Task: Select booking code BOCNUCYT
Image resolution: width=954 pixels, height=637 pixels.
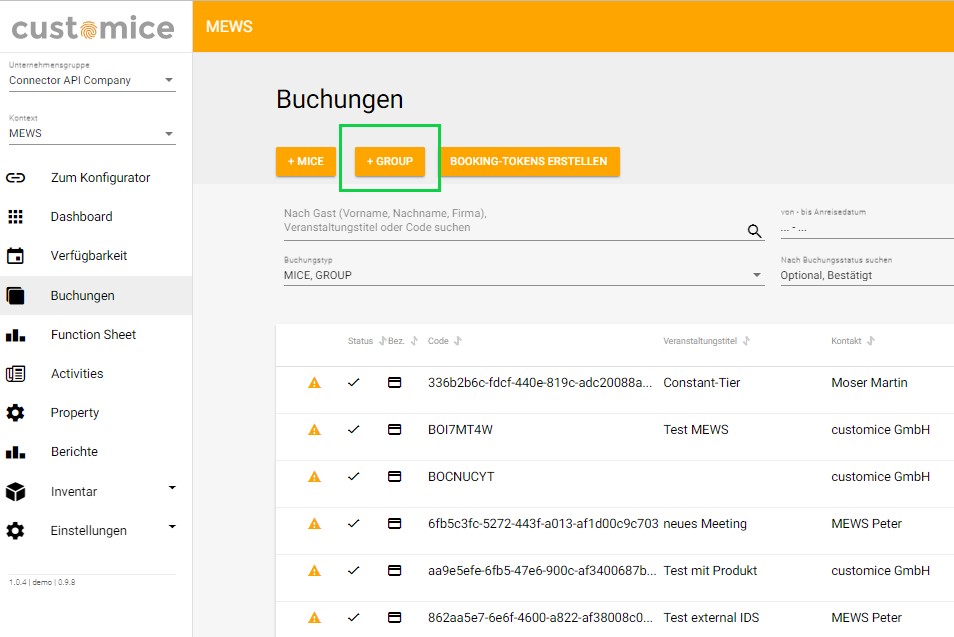Action: pos(461,476)
